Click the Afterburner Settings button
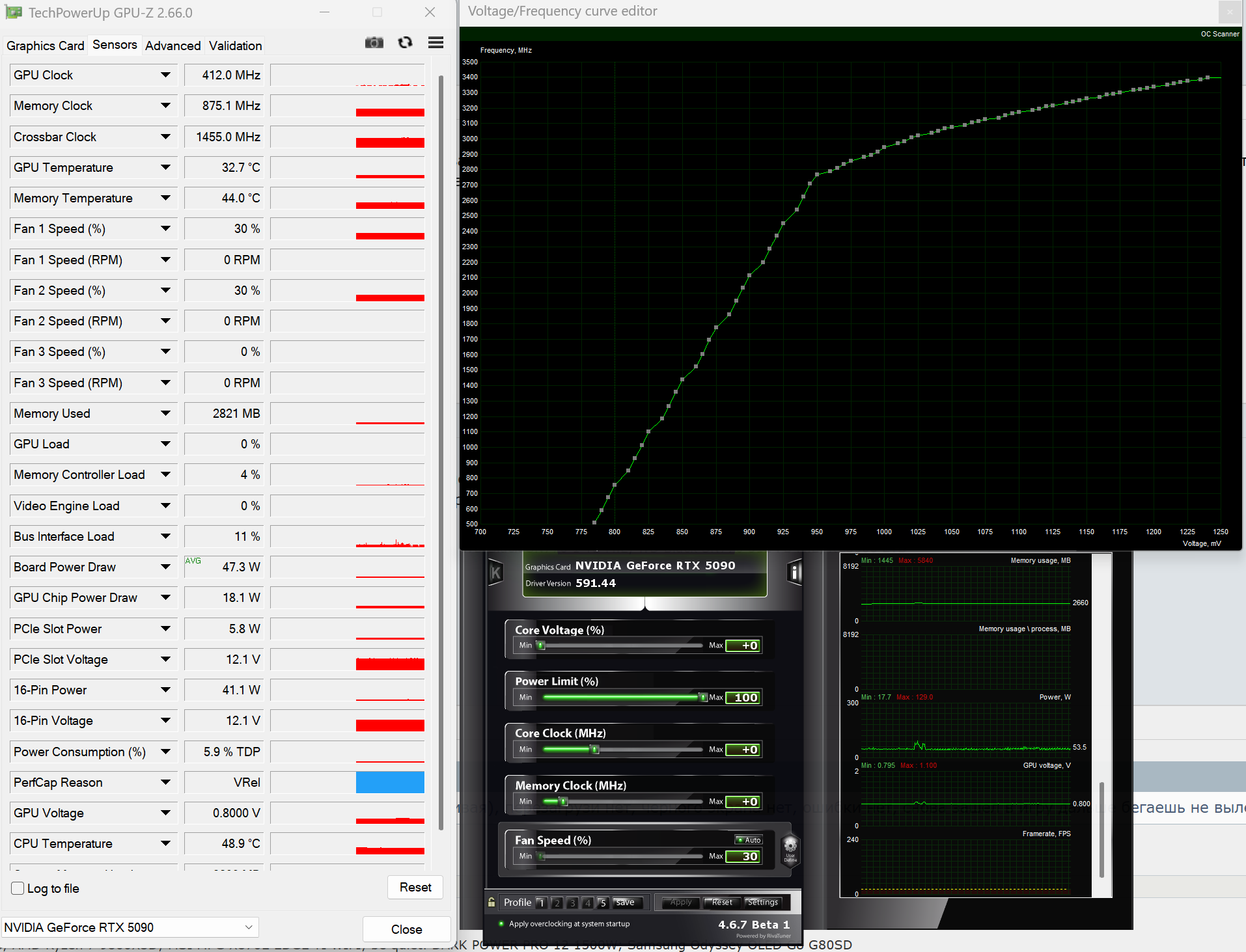 click(762, 903)
